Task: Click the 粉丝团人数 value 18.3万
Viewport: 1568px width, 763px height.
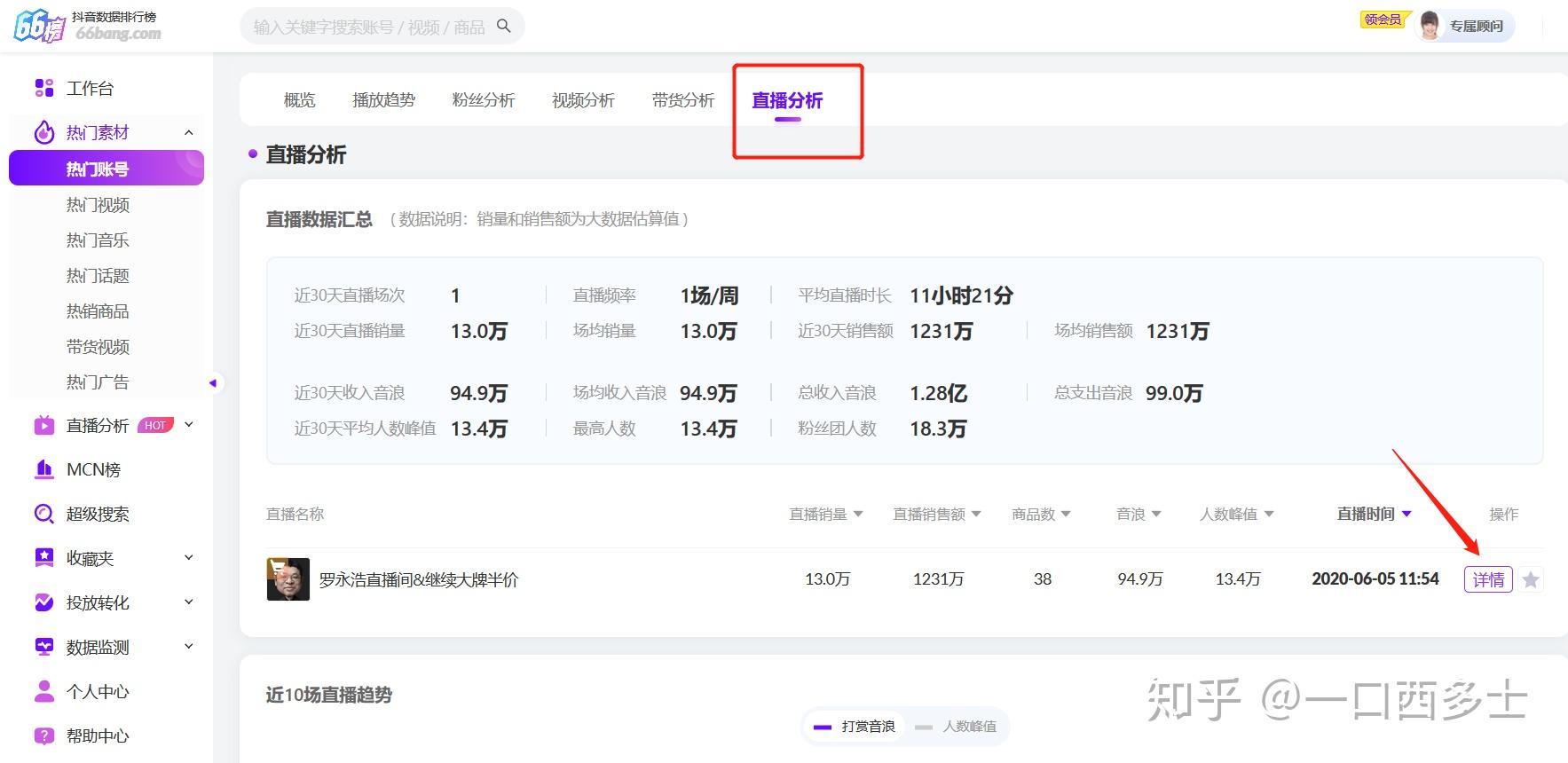Action: pyautogui.click(x=938, y=429)
